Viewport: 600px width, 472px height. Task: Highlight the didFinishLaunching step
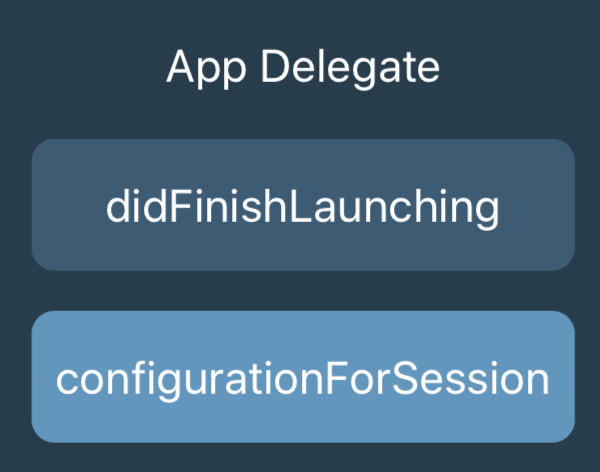point(303,205)
